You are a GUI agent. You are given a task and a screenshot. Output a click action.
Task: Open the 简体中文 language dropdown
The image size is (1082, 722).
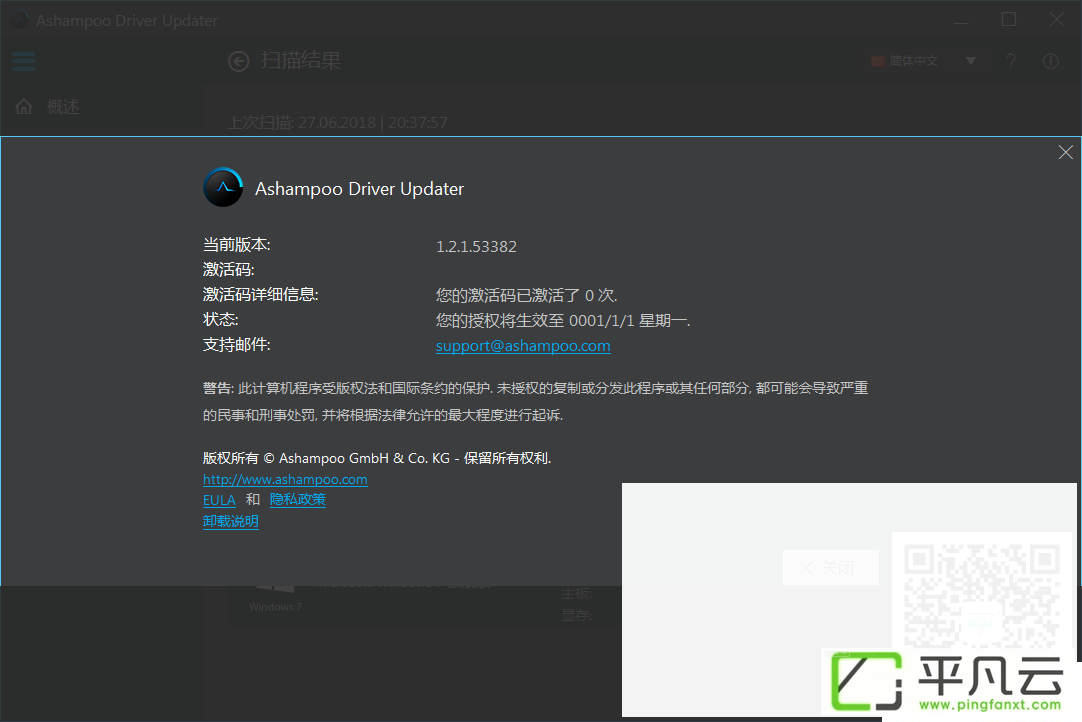(924, 61)
